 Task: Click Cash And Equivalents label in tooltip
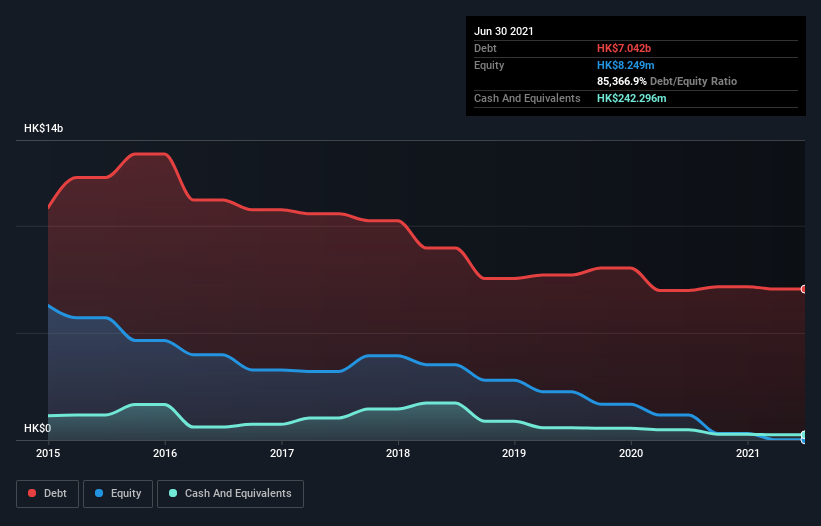click(527, 98)
